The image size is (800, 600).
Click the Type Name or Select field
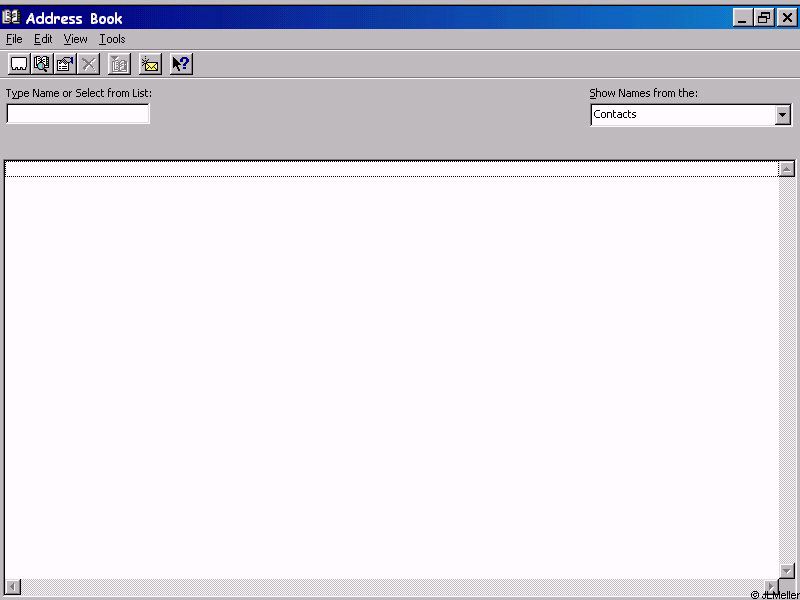tap(78, 114)
